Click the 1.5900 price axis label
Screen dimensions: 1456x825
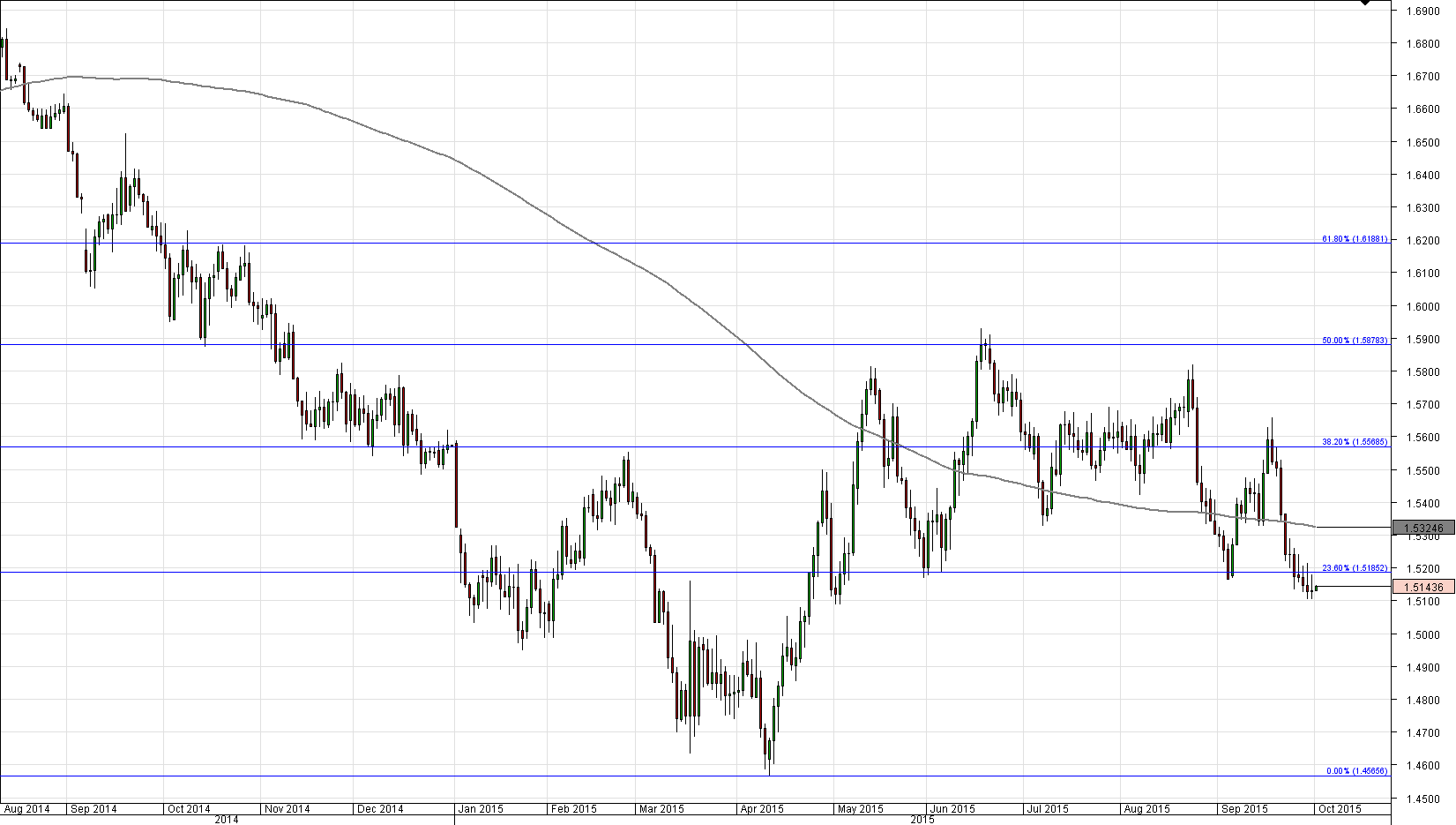coord(1423,340)
